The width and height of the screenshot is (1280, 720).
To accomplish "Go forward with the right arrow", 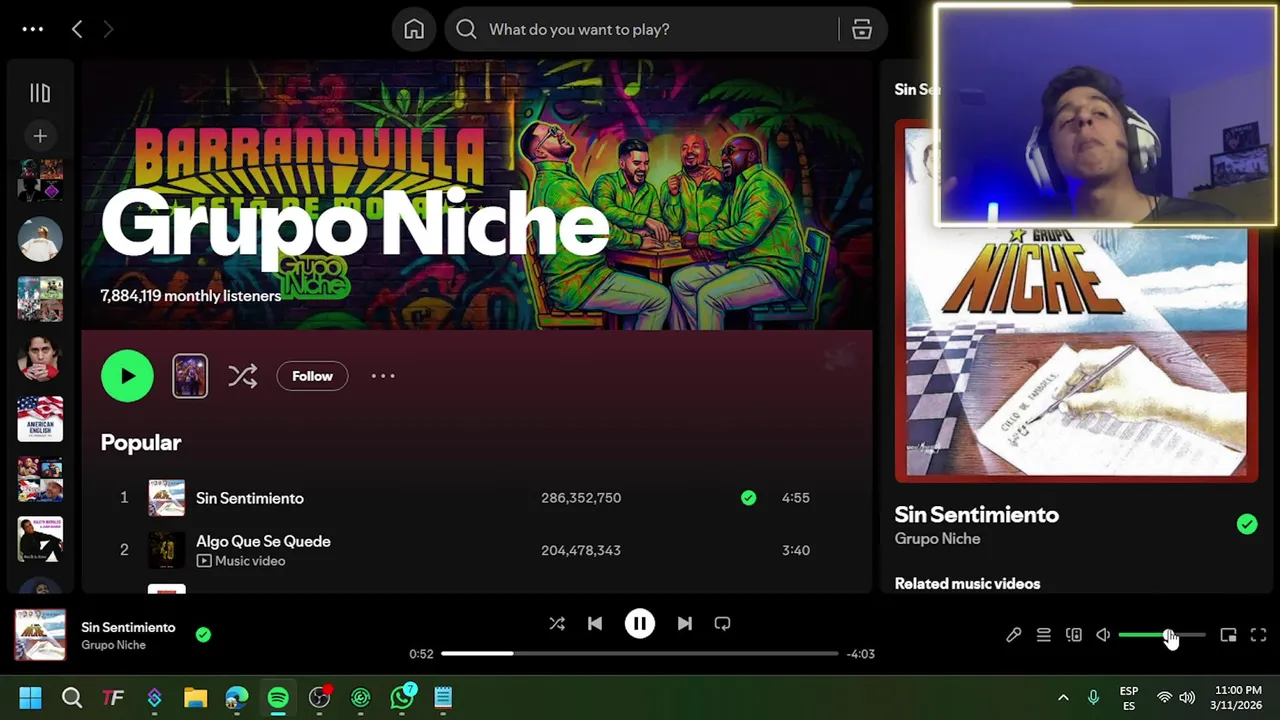I will 108,29.
